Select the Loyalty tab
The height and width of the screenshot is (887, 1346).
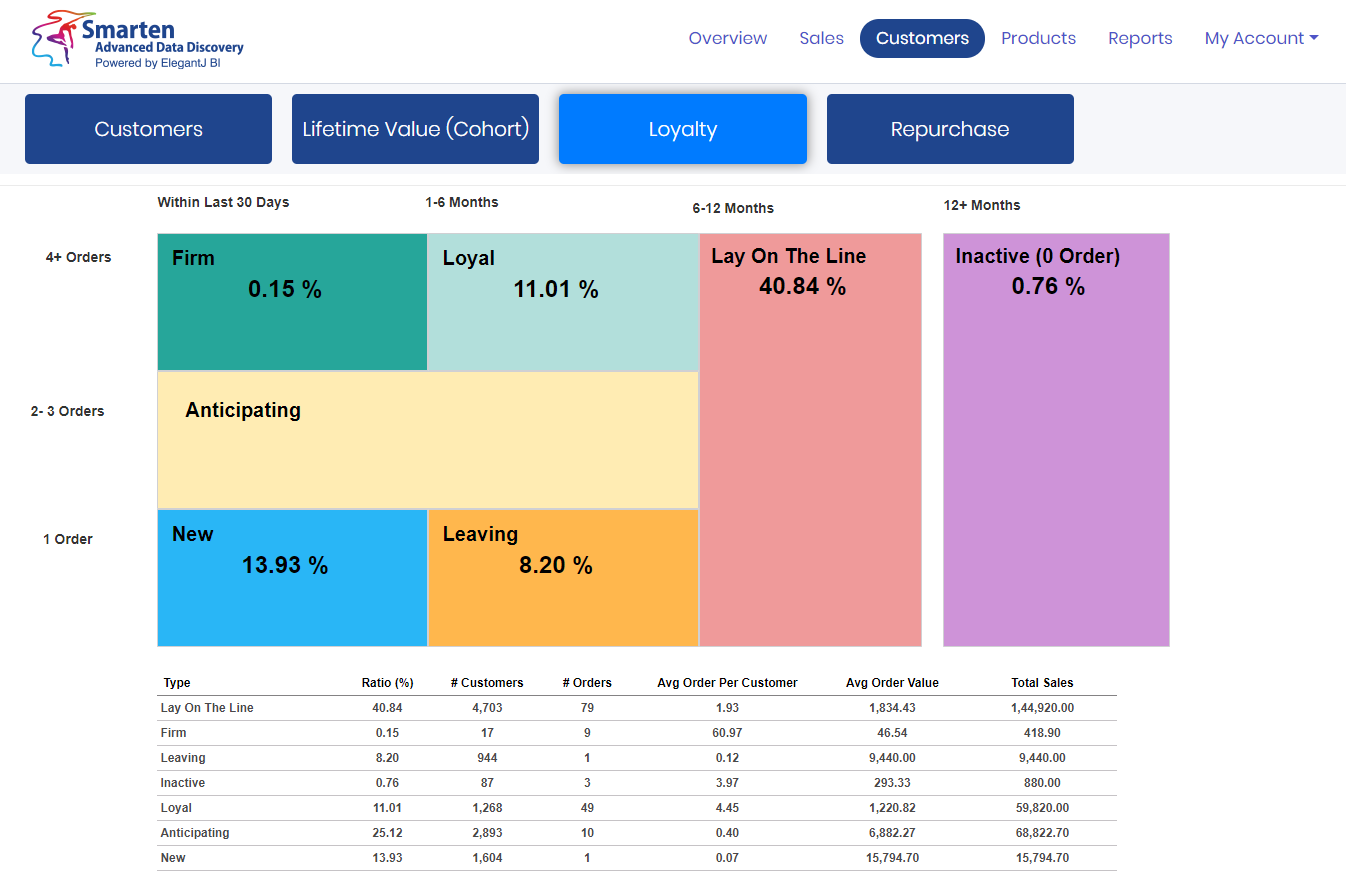[683, 129]
